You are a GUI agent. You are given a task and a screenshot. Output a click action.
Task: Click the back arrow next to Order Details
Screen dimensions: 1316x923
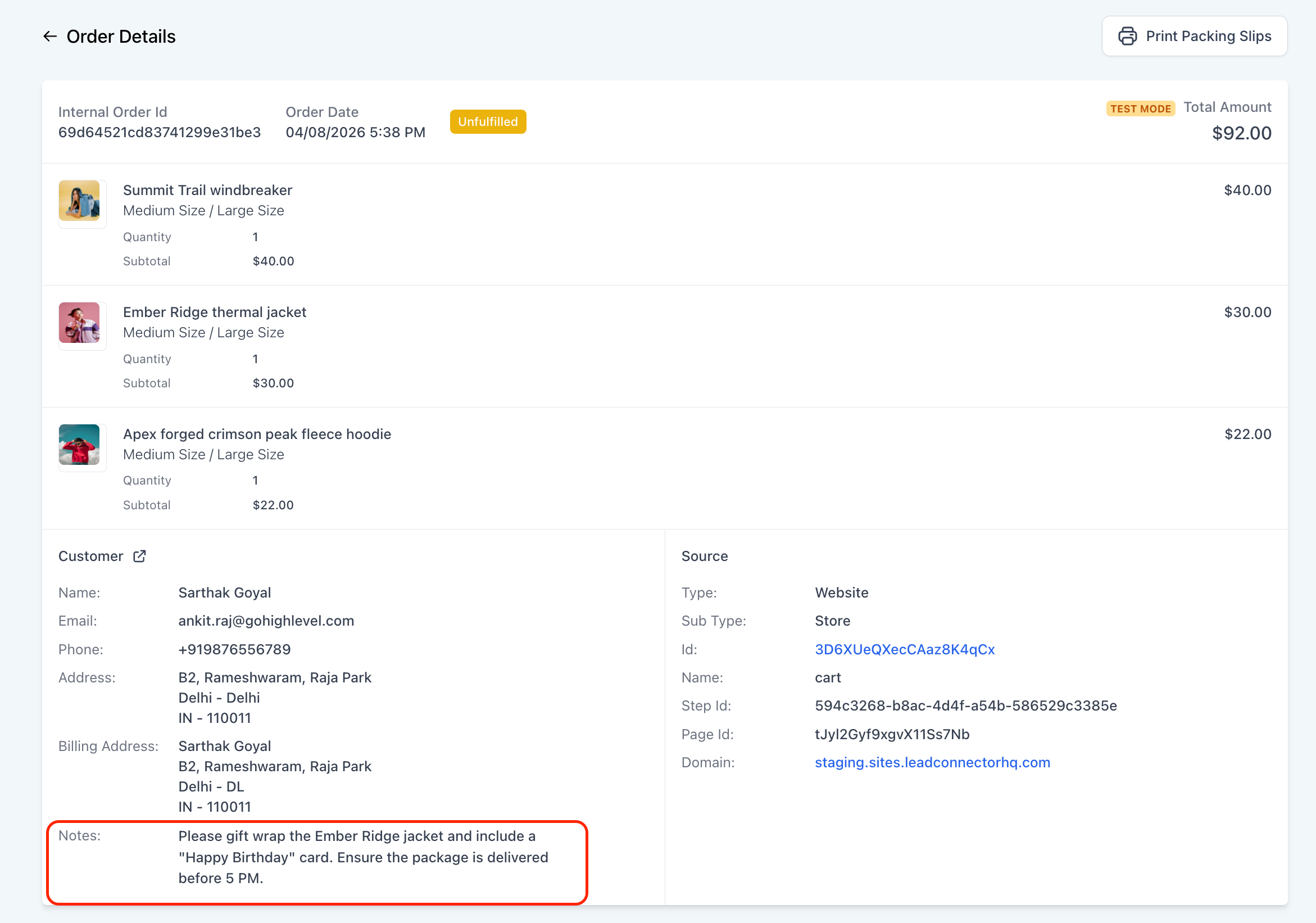click(50, 37)
